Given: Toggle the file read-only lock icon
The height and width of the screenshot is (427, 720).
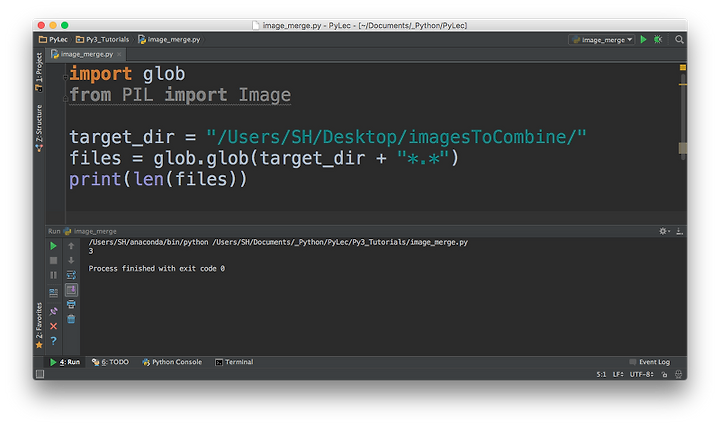Looking at the screenshot, I should tap(664, 375).
